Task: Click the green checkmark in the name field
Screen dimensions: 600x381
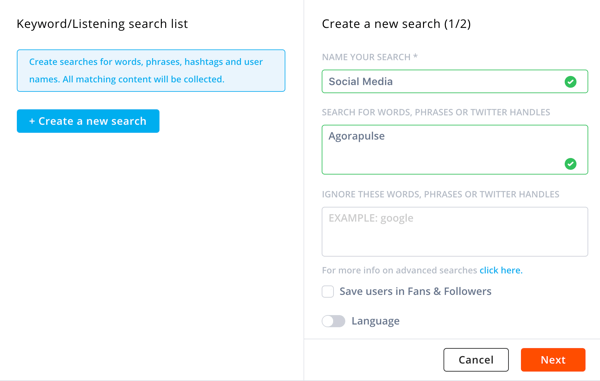Action: tap(570, 81)
